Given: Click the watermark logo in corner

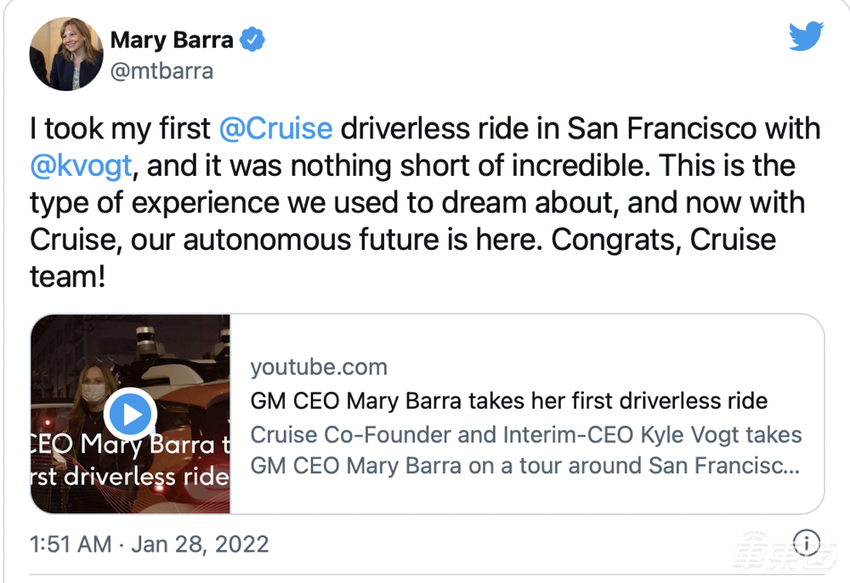Looking at the screenshot, I should [x=784, y=552].
